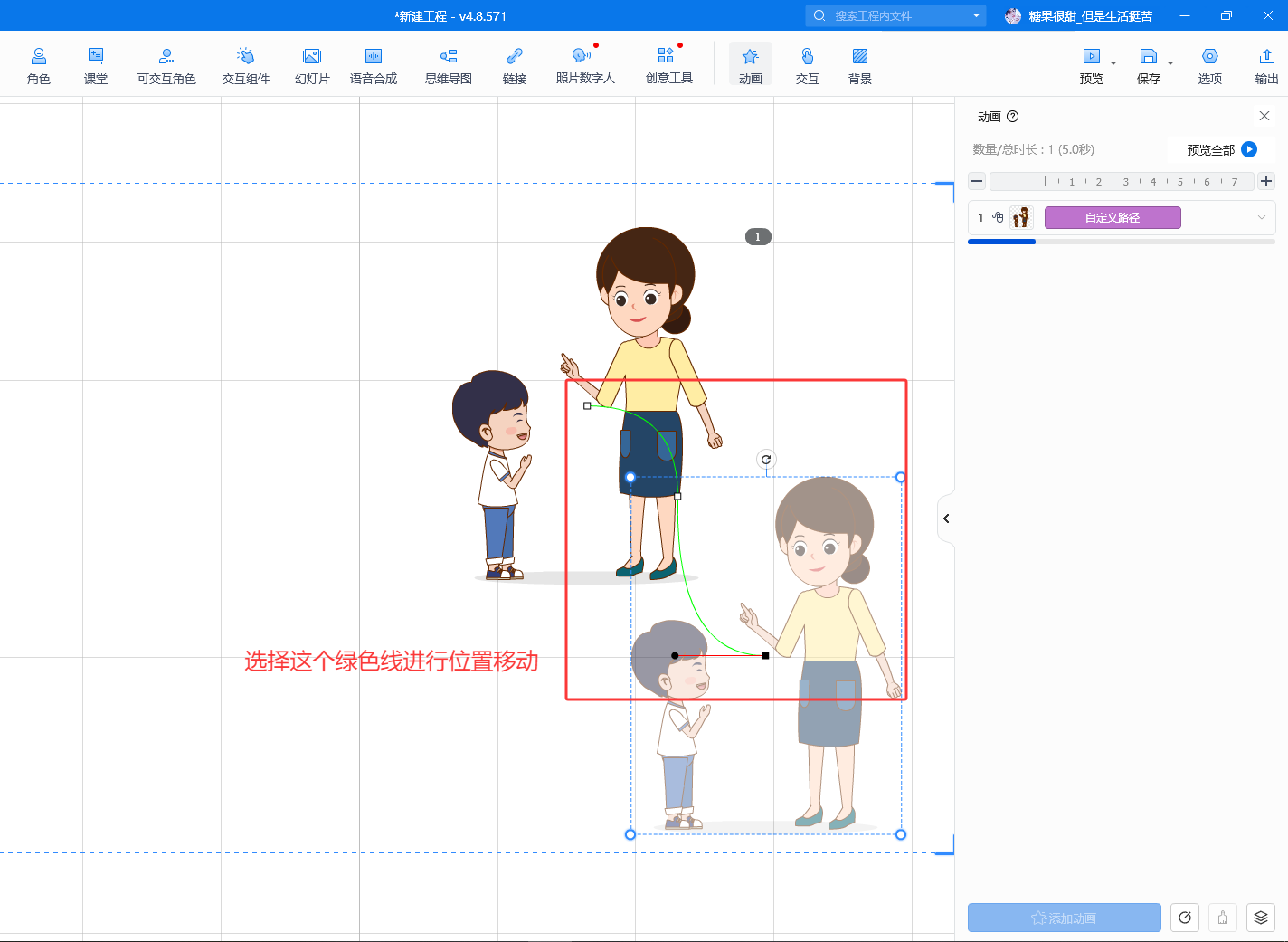Screen dimensions: 1288x942
Task: Collapse the right animation side panel
Action: 946,519
